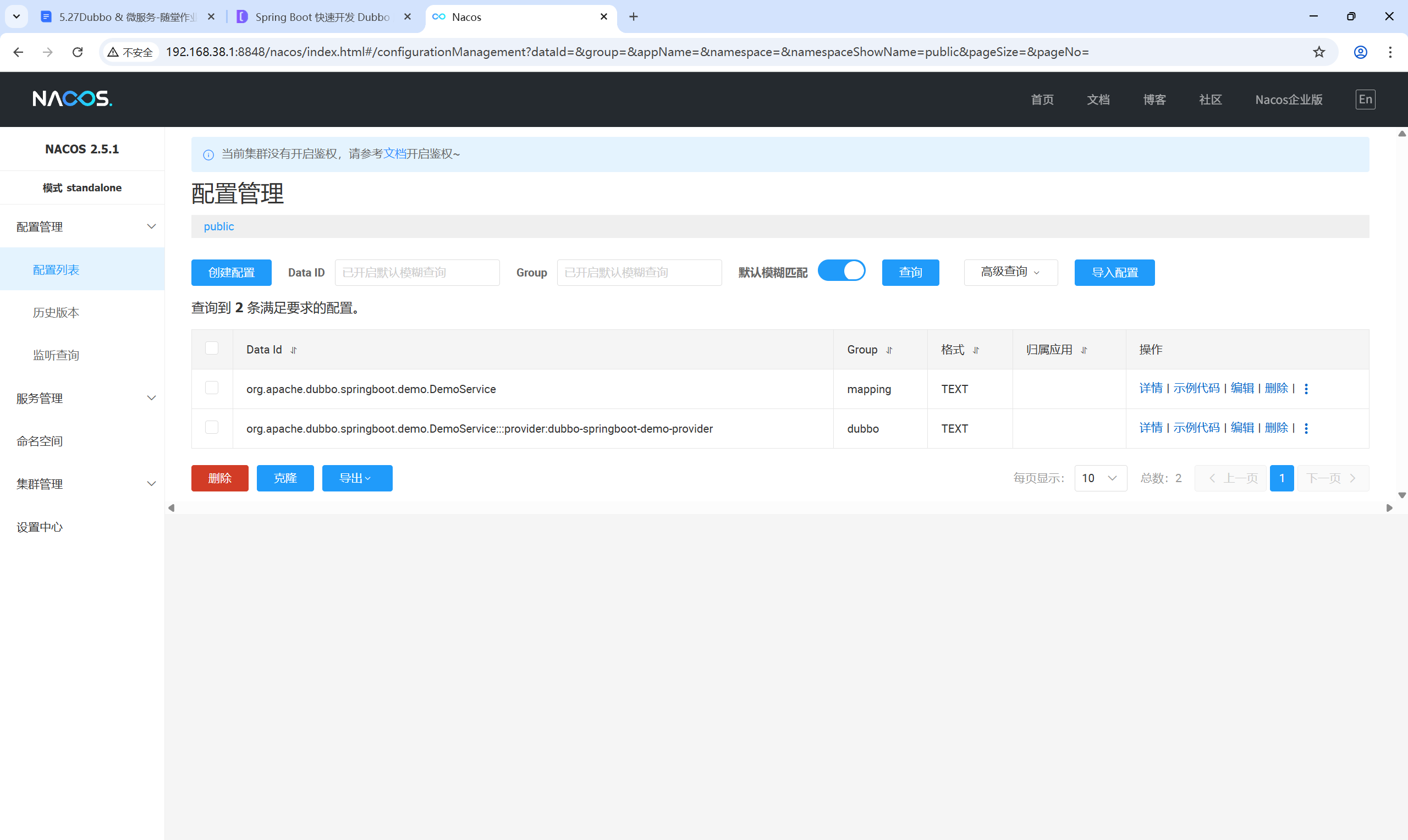Open more actions for mapping row
The width and height of the screenshot is (1408, 840).
pyautogui.click(x=1306, y=389)
